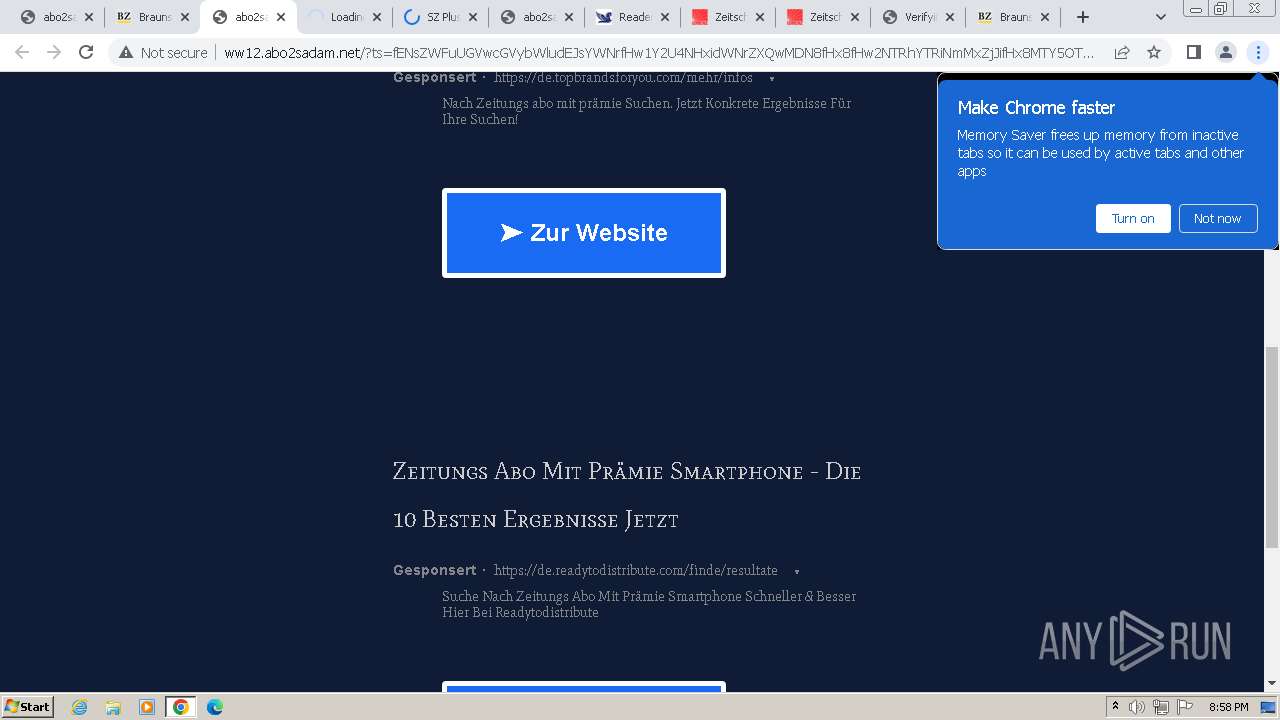Close the first abo2sadam tab
Screen dimensions: 1280x720
(x=89, y=17)
